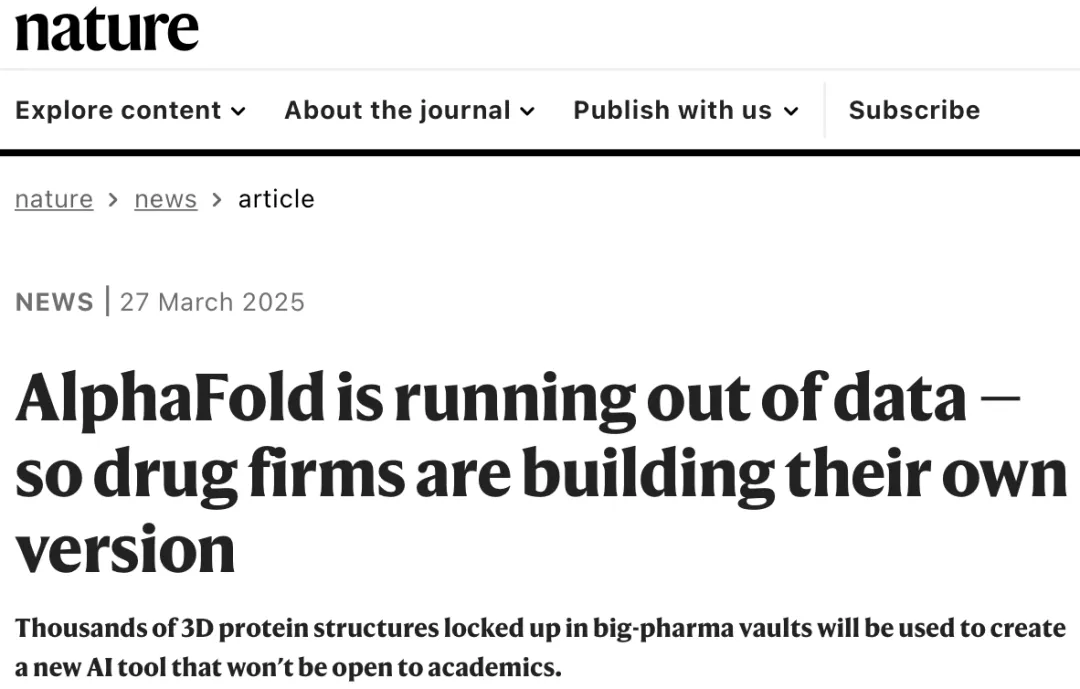Expand the About the journal chevron arrow
This screenshot has height=689, width=1080.
tap(528, 112)
